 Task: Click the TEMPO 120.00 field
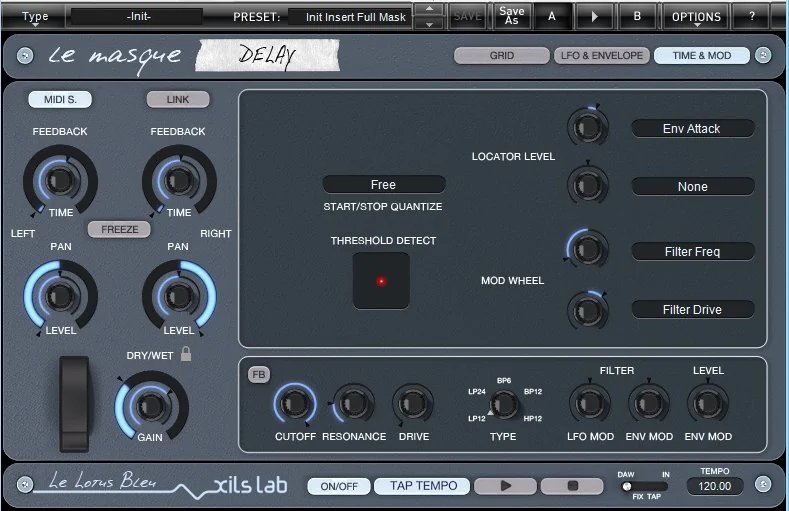[715, 486]
